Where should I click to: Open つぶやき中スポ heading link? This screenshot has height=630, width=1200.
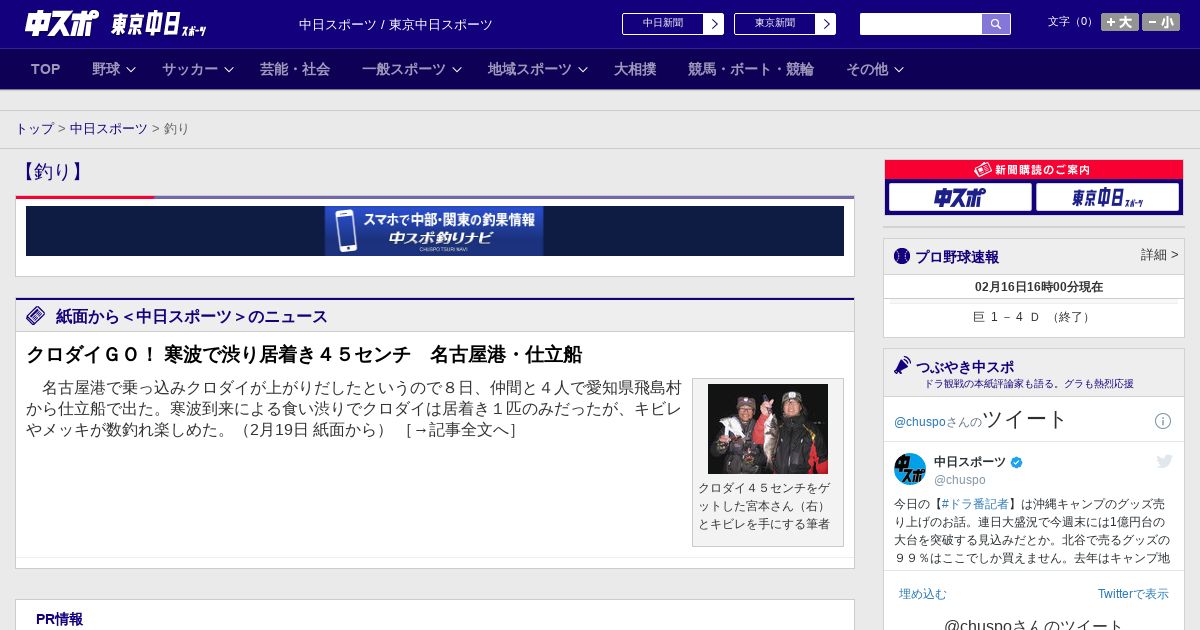tap(965, 367)
